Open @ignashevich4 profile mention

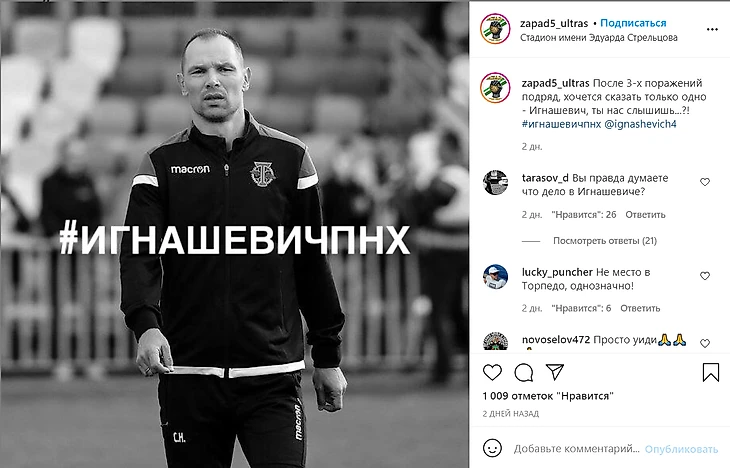tap(640, 124)
